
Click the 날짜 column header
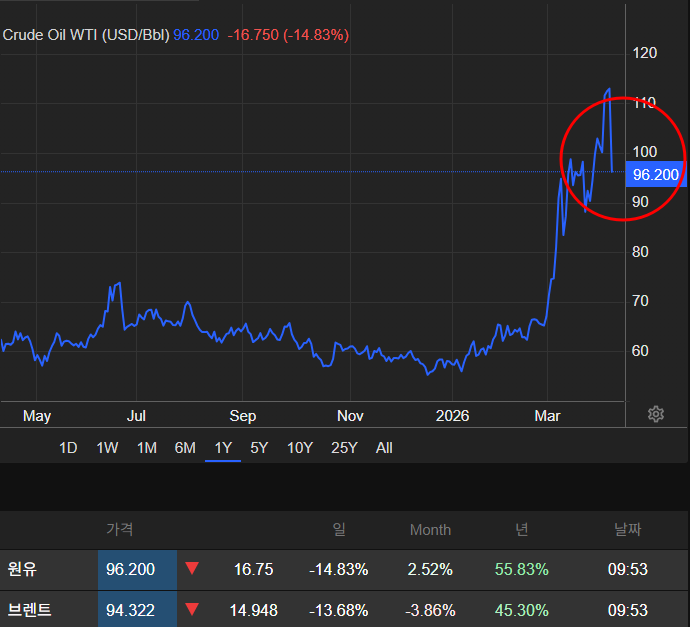pyautogui.click(x=628, y=530)
